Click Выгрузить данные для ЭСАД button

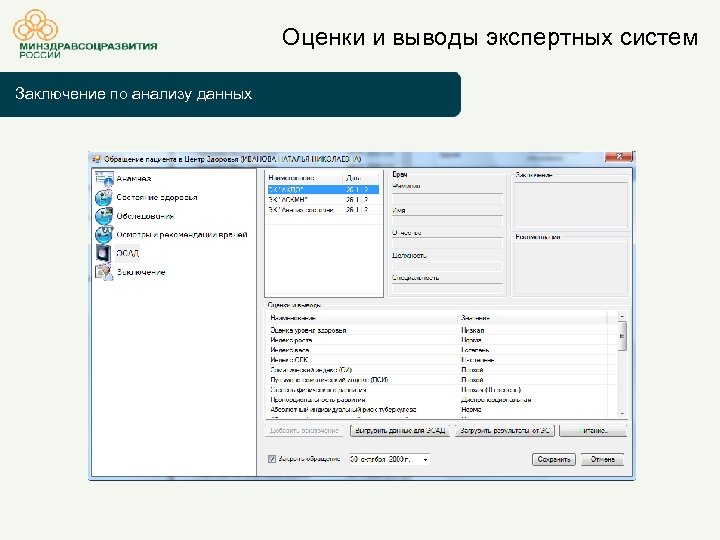click(x=400, y=431)
